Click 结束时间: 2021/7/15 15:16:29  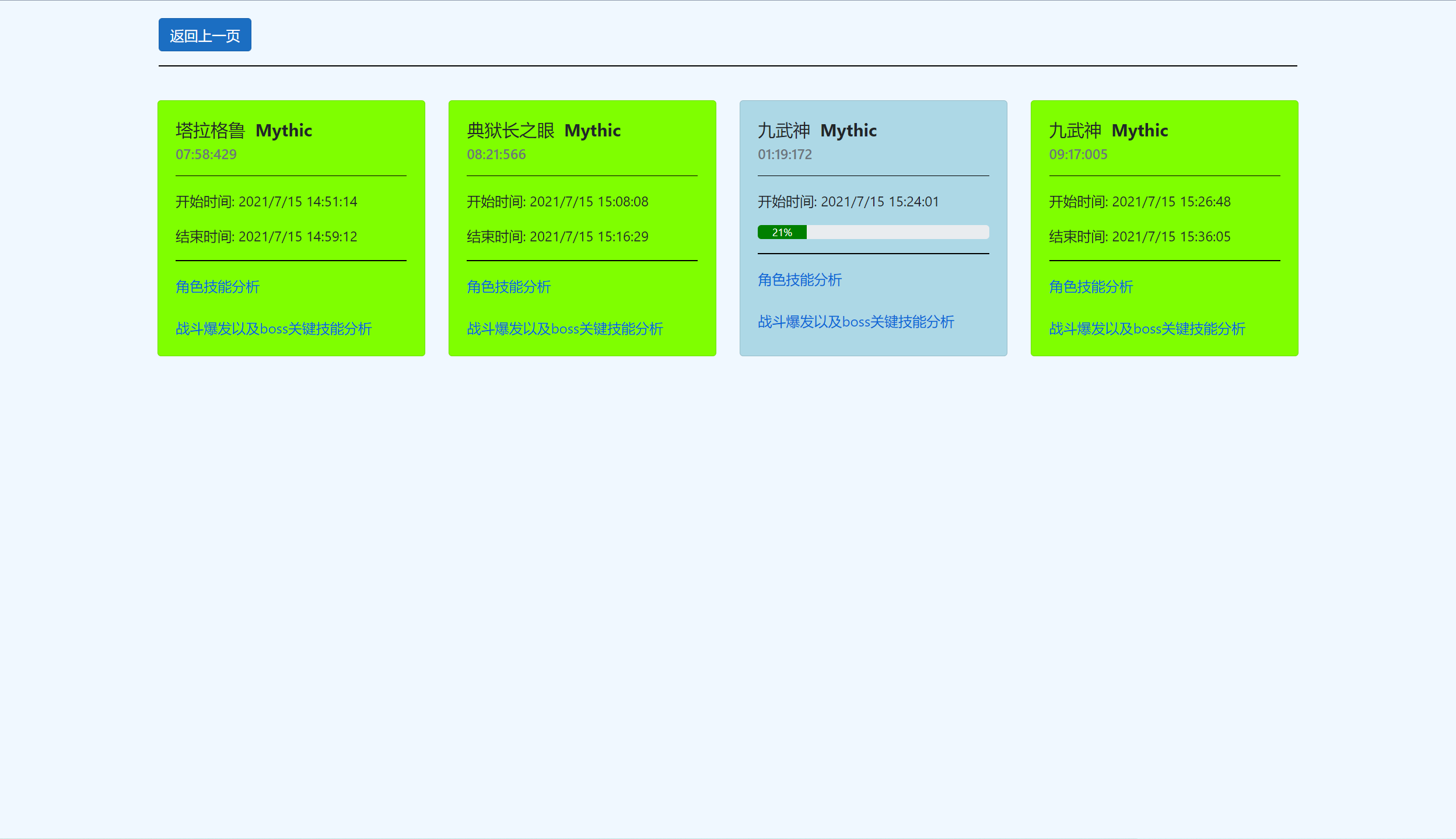click(x=558, y=237)
